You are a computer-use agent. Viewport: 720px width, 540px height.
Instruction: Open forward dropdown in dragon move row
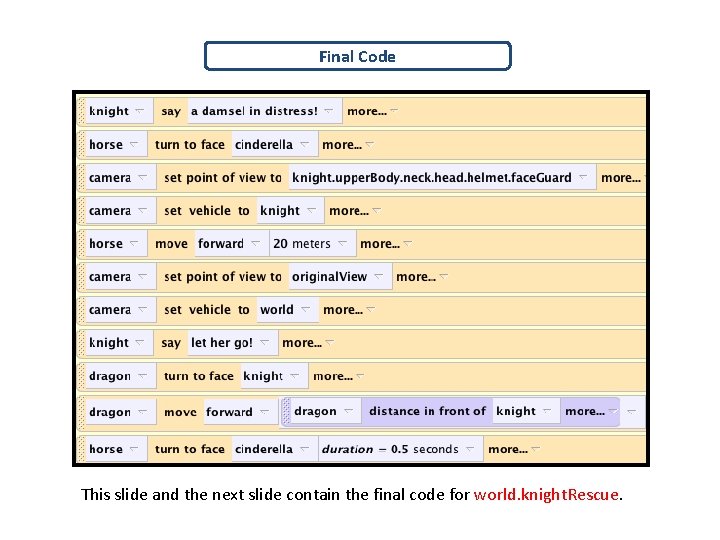tap(240, 412)
